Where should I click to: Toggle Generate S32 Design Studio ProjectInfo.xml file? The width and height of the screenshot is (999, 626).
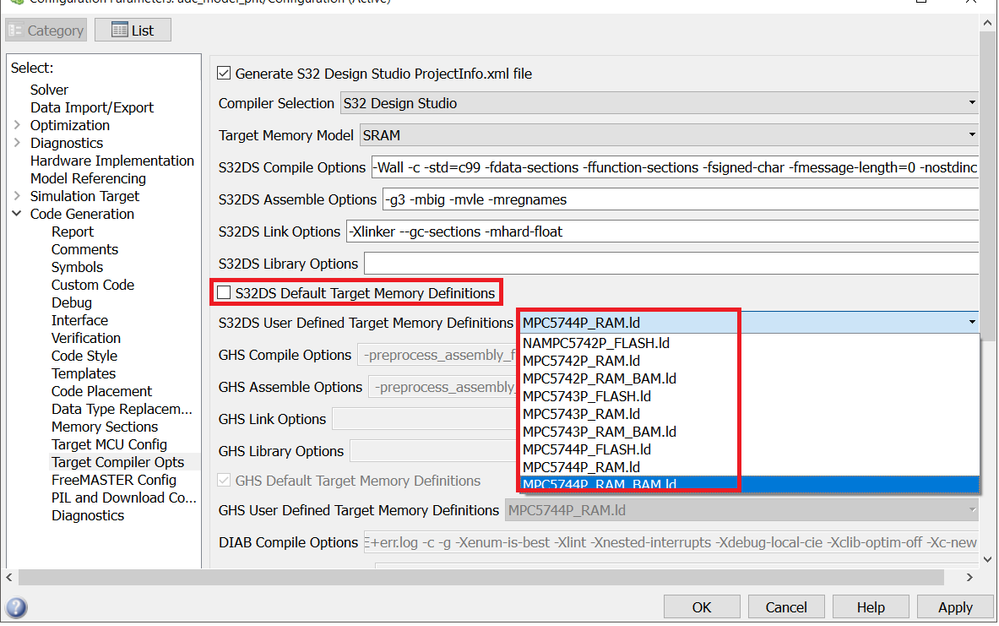pos(224,73)
